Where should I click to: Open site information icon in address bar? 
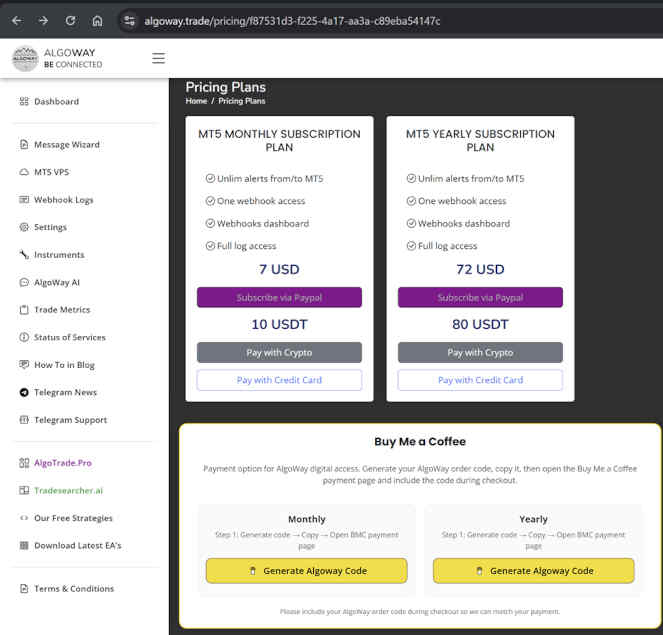(129, 20)
